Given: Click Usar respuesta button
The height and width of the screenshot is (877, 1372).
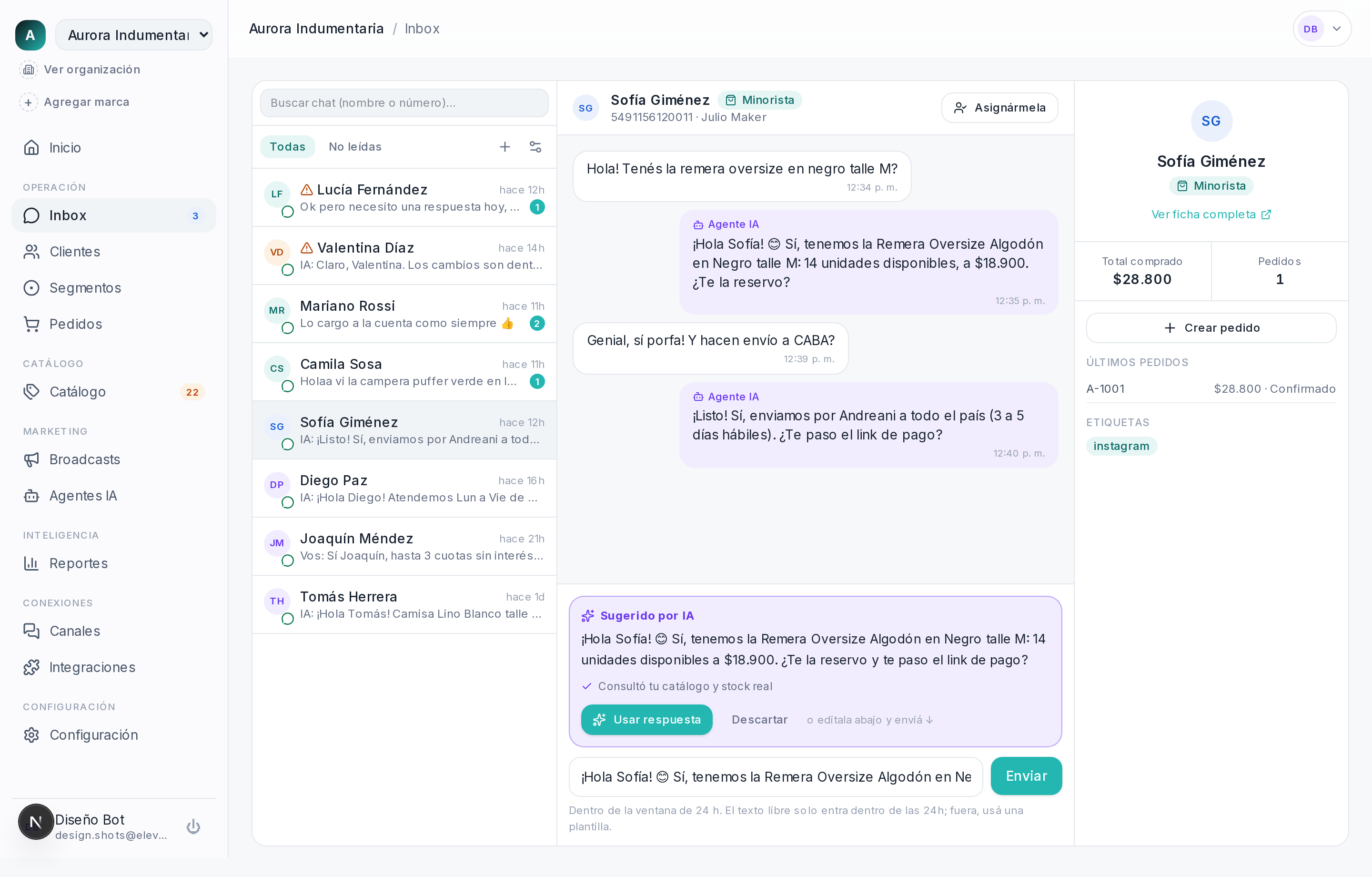Looking at the screenshot, I should [x=646, y=720].
